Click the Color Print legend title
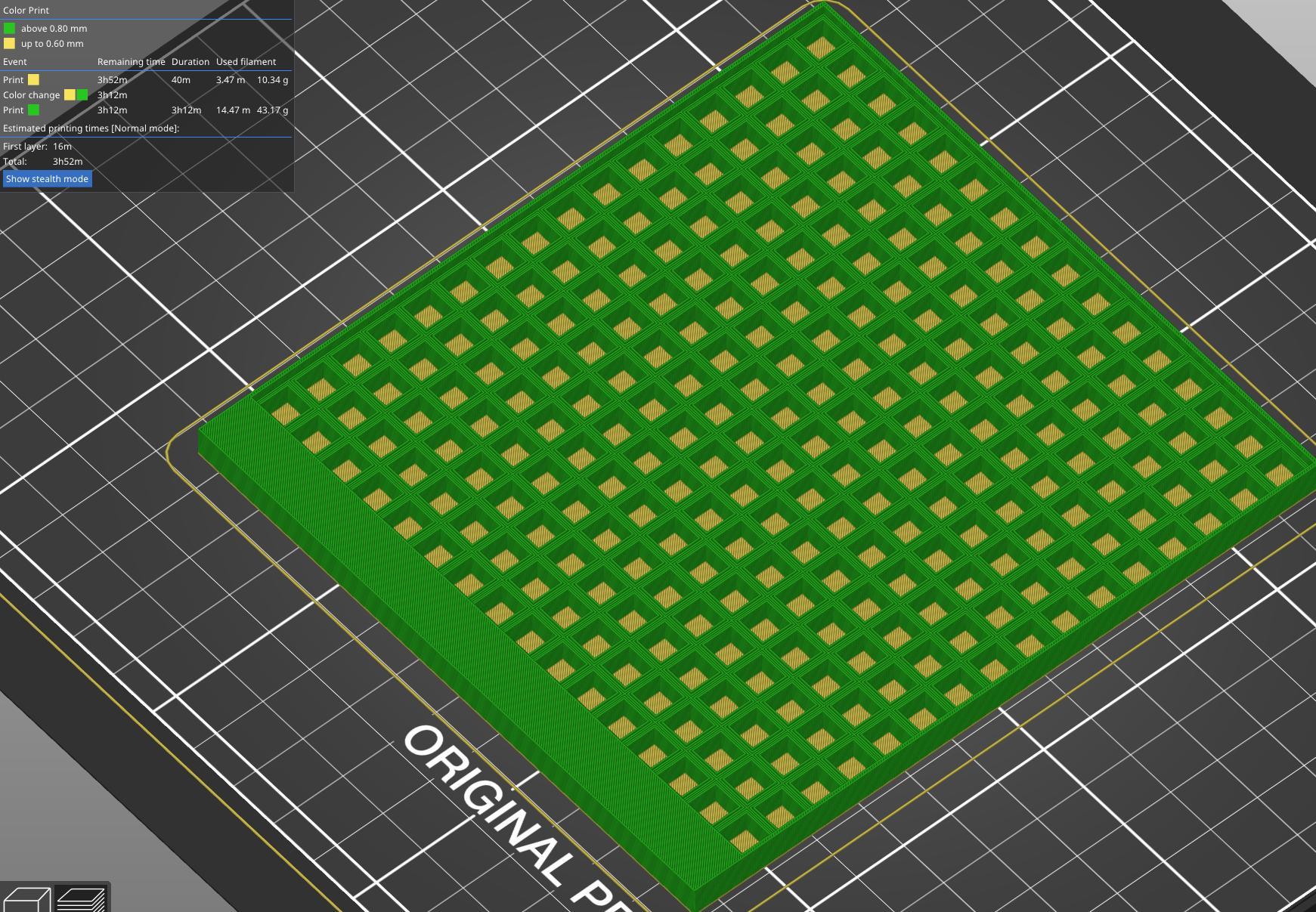Viewport: 1316px width, 912px height. click(26, 11)
